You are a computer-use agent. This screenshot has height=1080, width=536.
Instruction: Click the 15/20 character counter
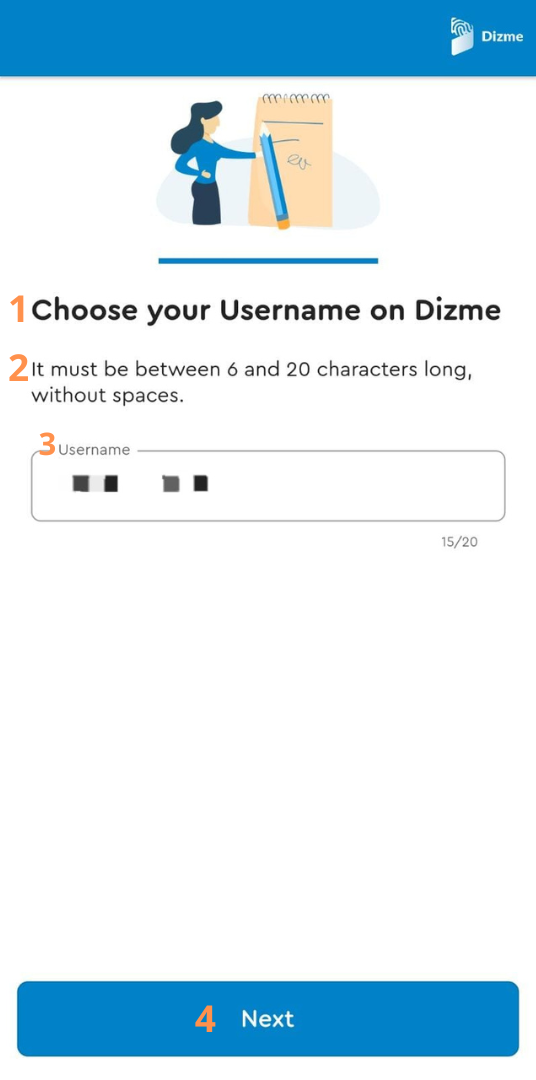point(460,542)
